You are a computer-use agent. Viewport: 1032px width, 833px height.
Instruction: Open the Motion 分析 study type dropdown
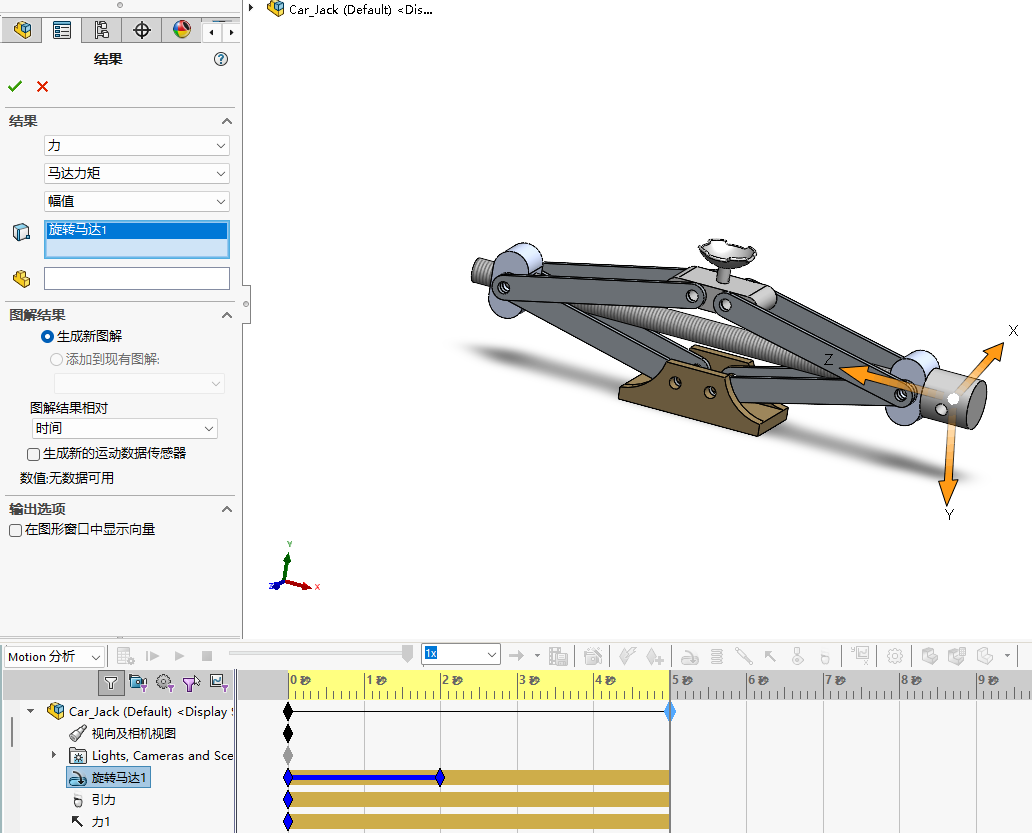55,657
